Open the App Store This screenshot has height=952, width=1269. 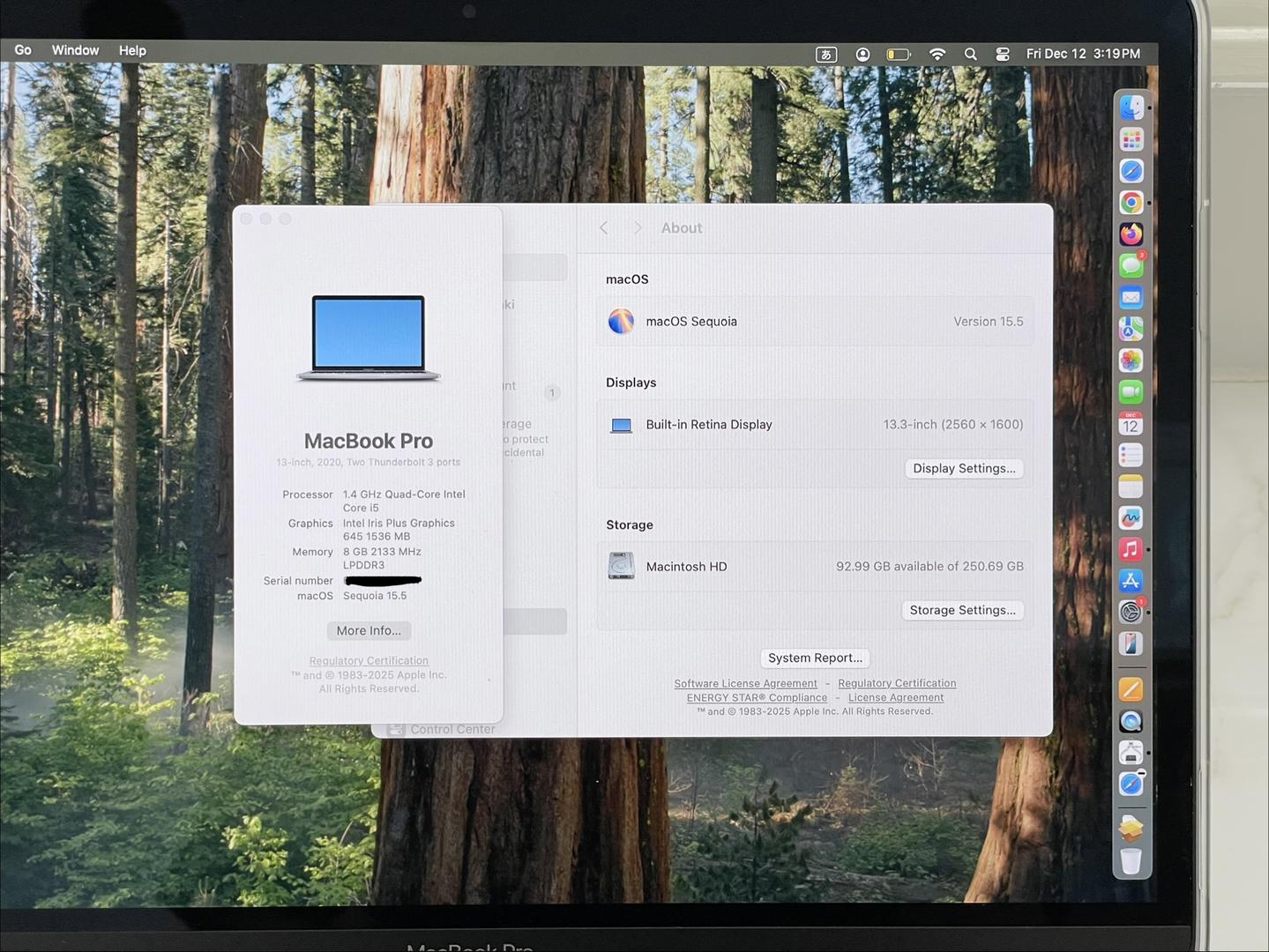point(1131,581)
